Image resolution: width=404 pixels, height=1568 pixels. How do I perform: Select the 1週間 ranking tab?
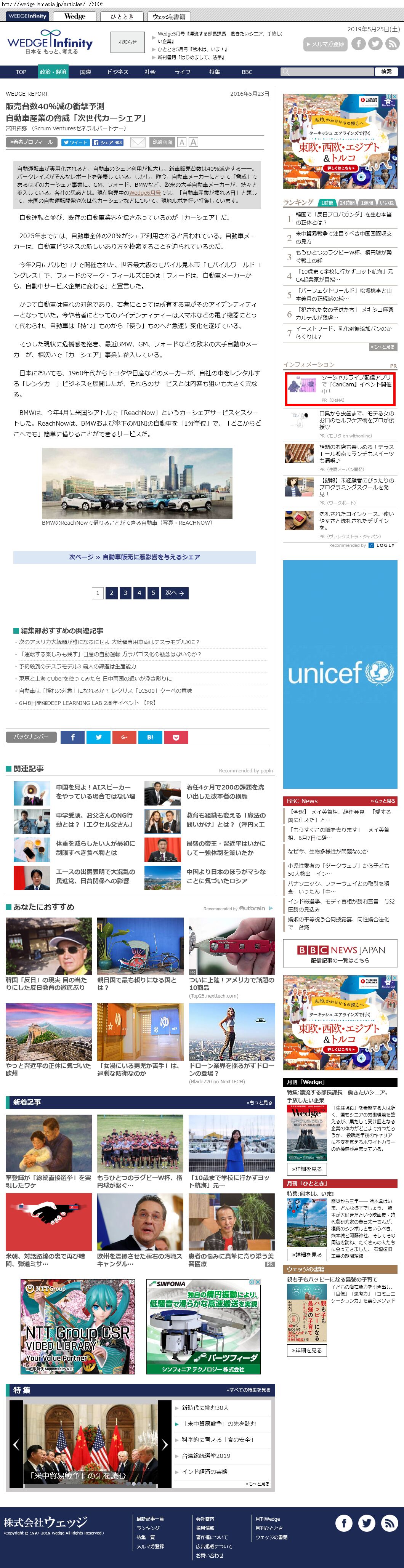click(367, 203)
